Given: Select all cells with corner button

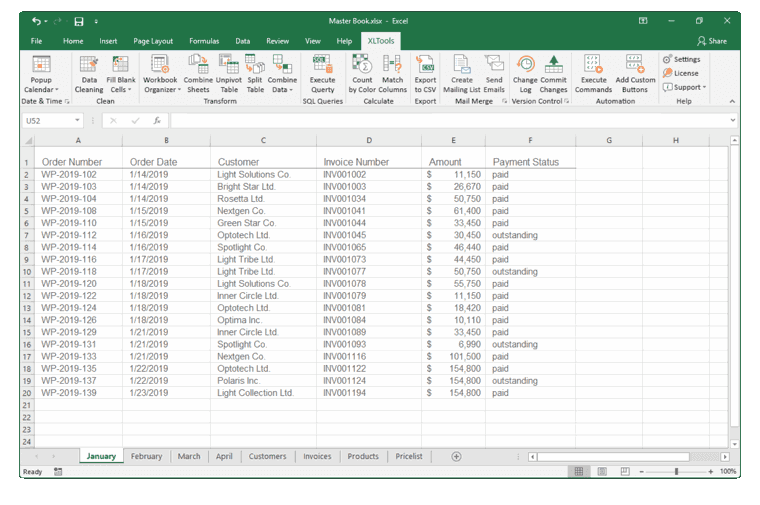Looking at the screenshot, I should 28,141.
